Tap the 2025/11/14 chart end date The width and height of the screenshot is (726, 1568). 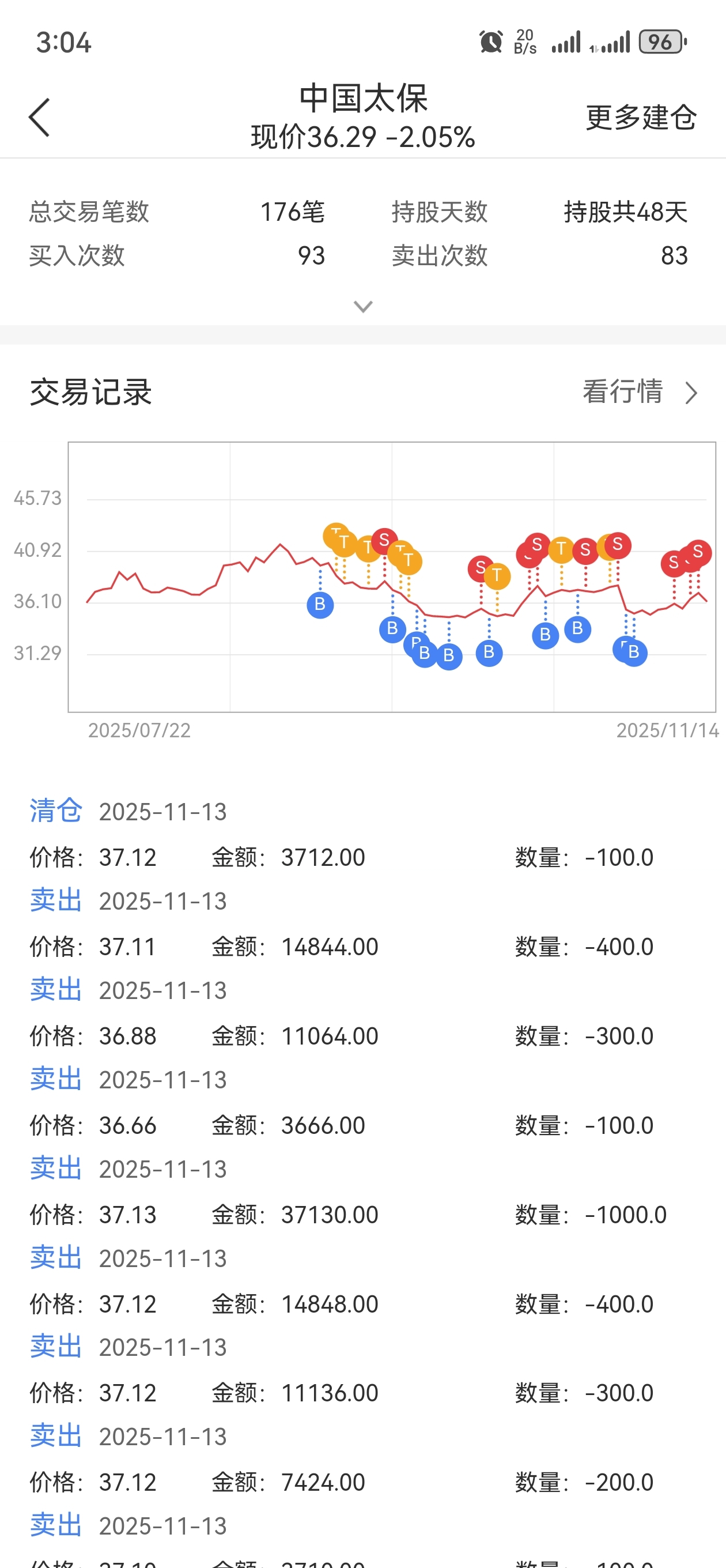(x=668, y=730)
